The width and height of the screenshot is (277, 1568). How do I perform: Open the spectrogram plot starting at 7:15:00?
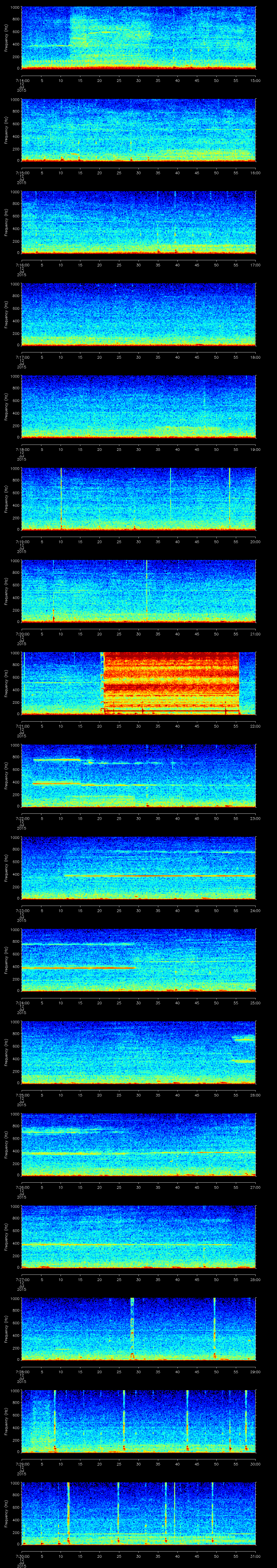tap(139, 130)
